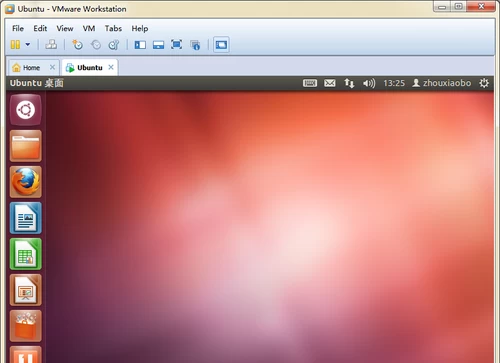The height and width of the screenshot is (363, 500).
Task: Open the Edit menu
Action: (40, 28)
